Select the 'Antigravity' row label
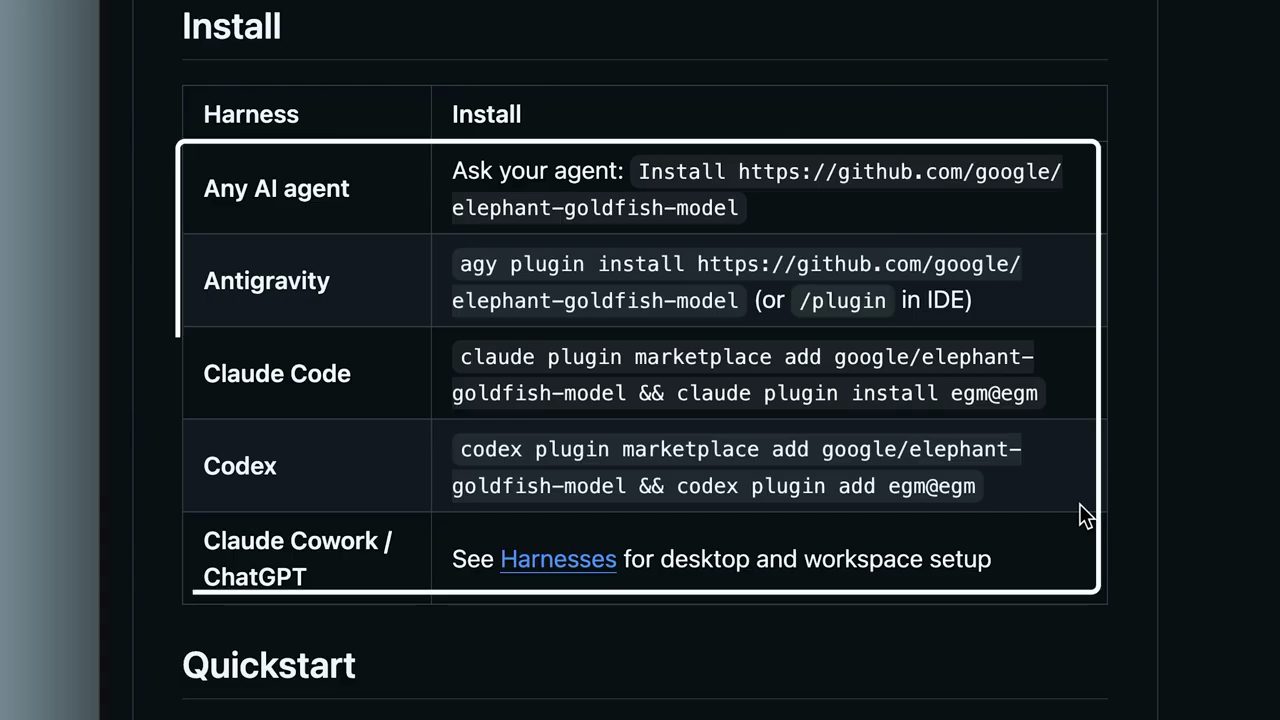1280x720 pixels. click(266, 281)
